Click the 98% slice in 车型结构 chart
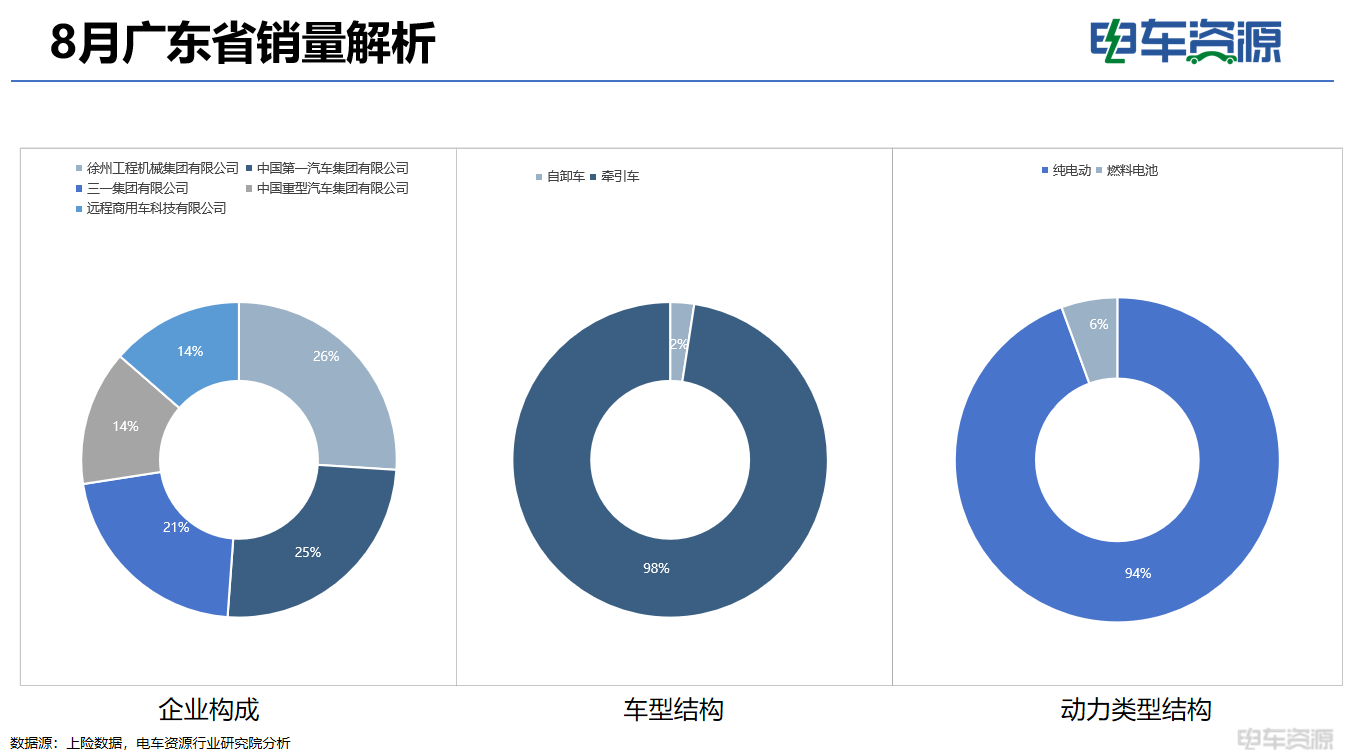Image resolution: width=1345 pixels, height=754 pixels. coord(657,568)
